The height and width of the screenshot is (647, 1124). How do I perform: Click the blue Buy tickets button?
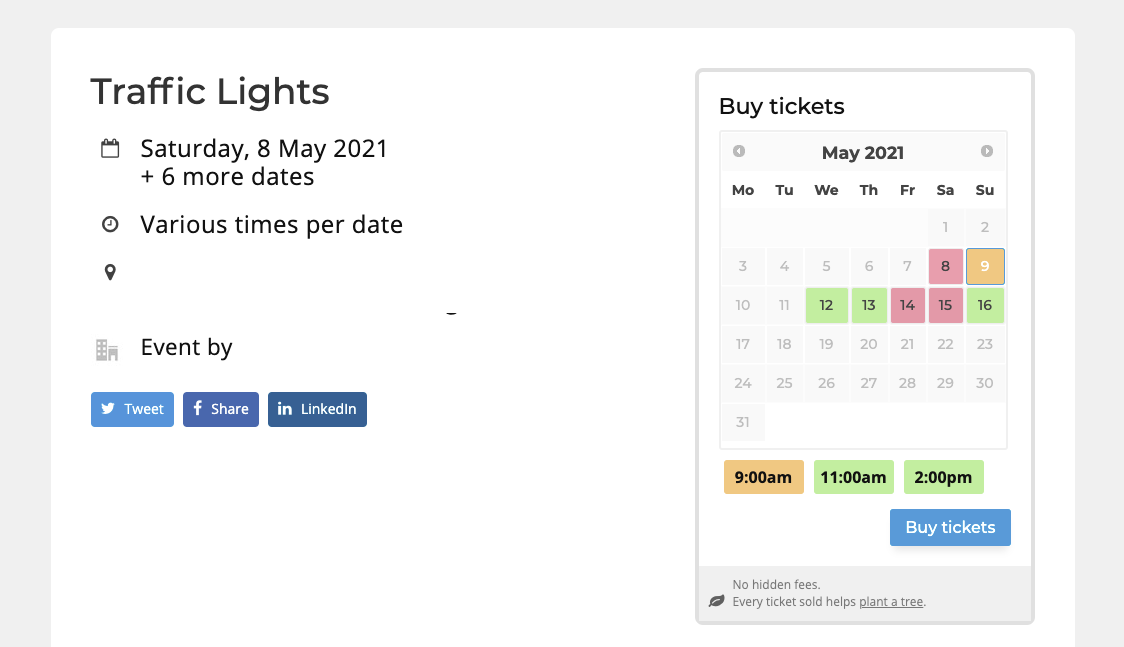(x=951, y=527)
